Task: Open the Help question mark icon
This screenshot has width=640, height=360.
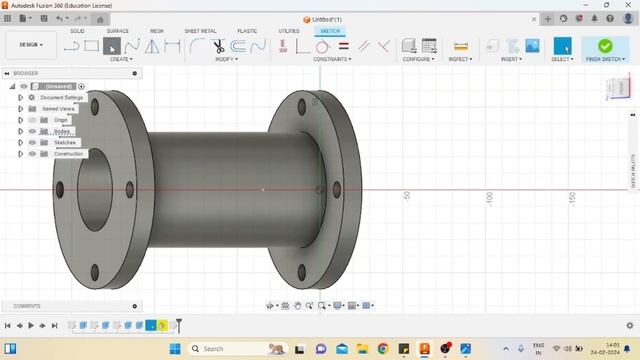Action: click(610, 19)
